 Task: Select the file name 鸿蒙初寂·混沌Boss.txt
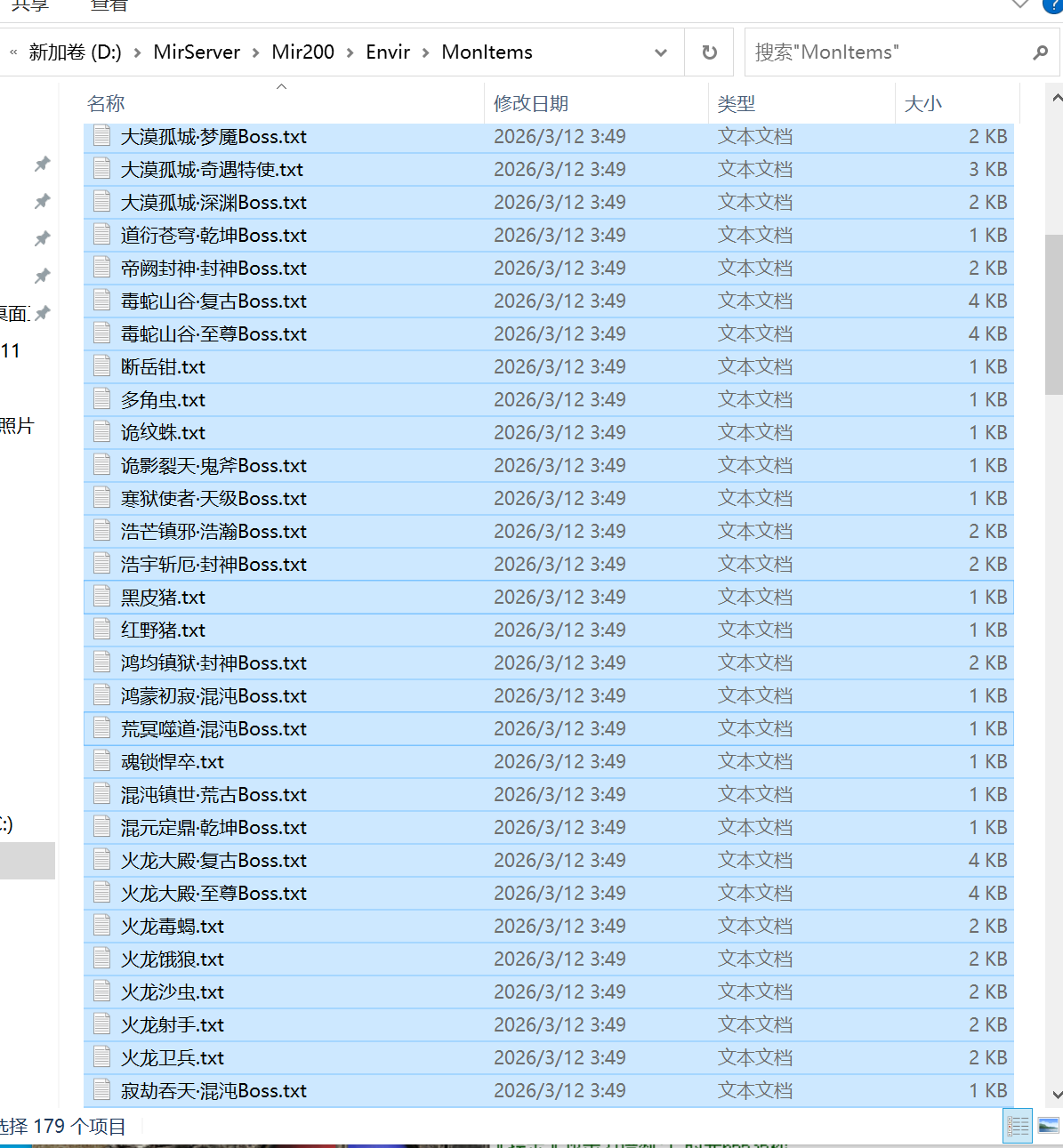[x=213, y=695]
